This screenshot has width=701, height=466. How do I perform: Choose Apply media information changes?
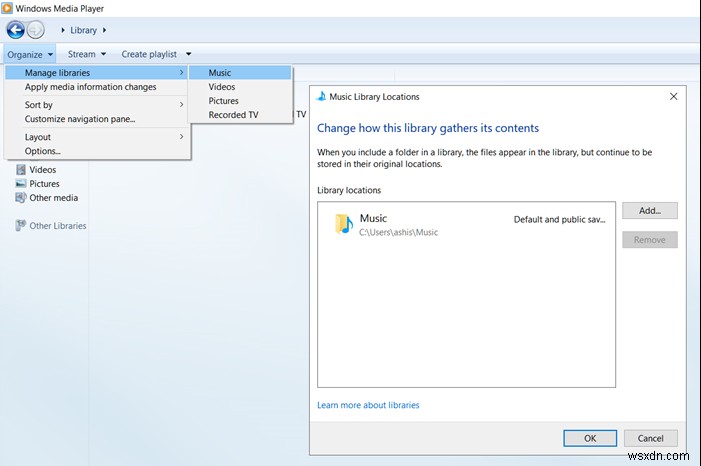coord(96,87)
